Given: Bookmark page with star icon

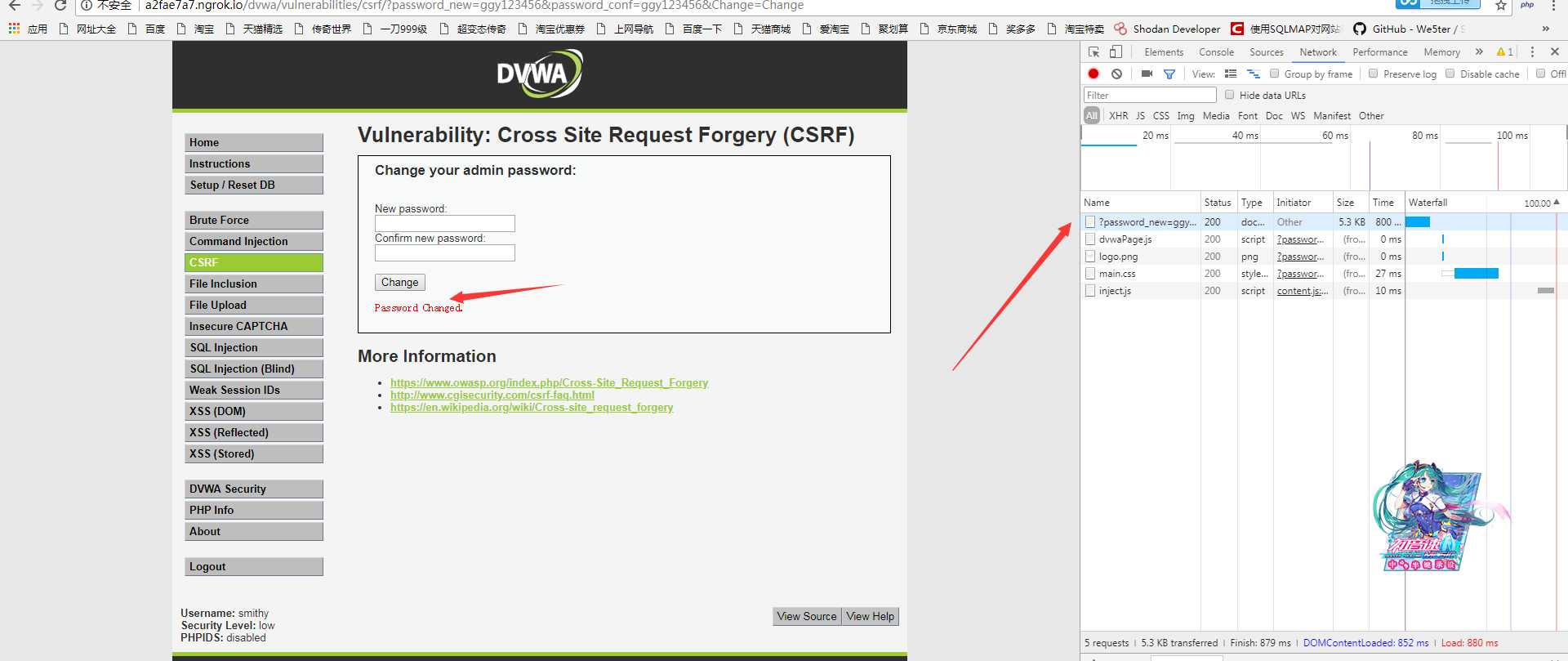Looking at the screenshot, I should tap(1500, 6).
